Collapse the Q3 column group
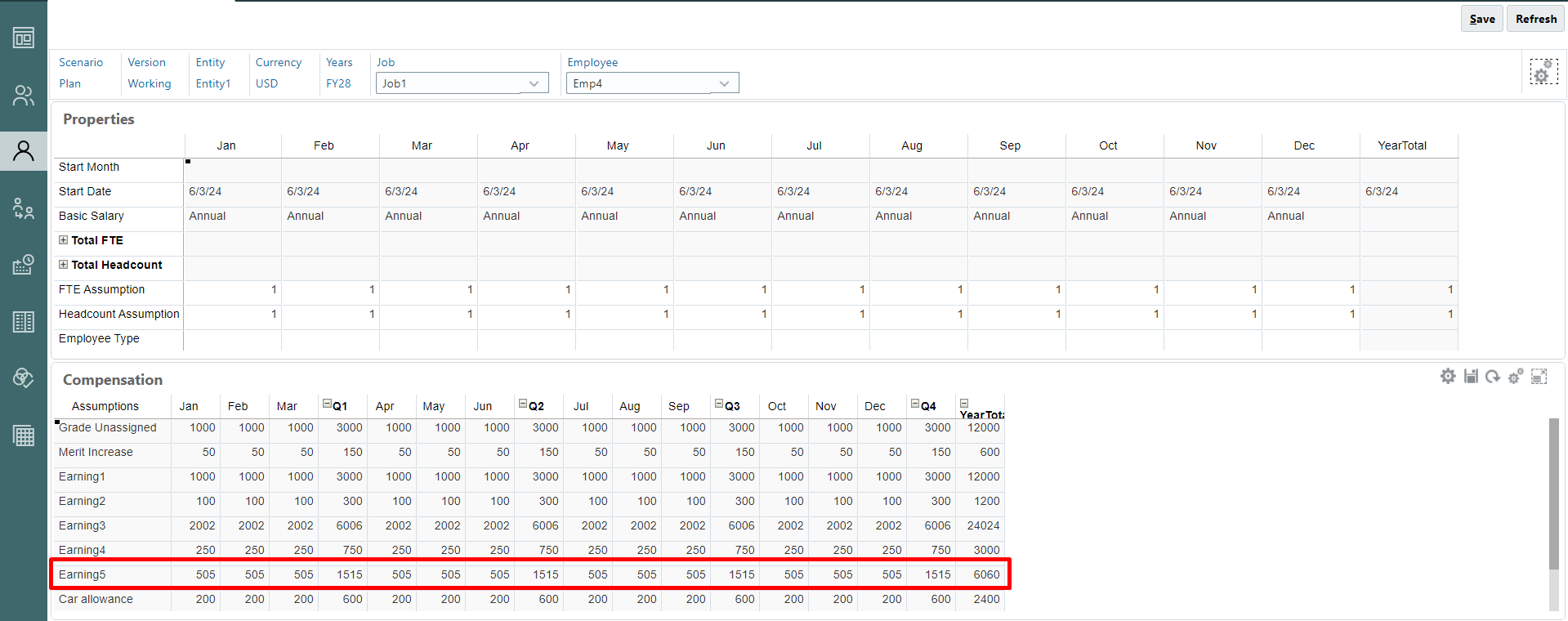 [719, 404]
